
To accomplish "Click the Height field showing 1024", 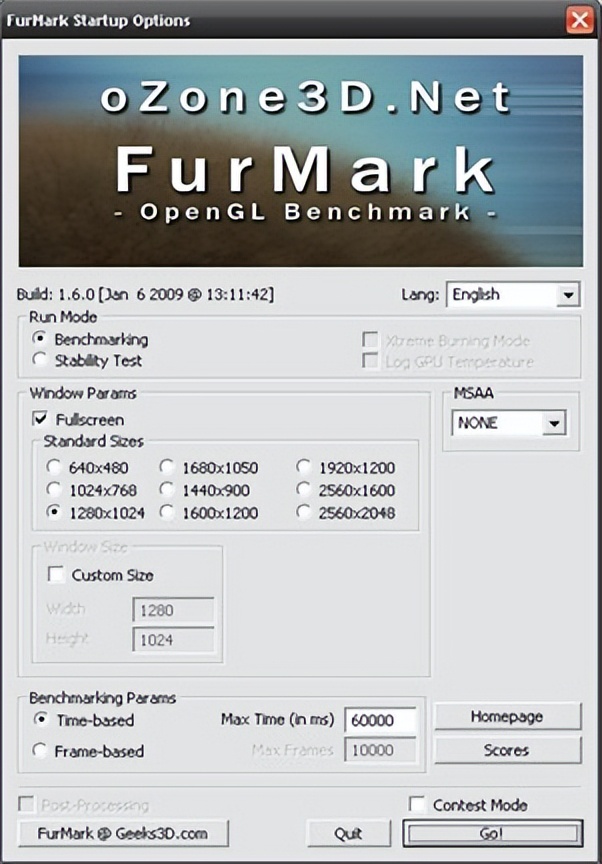I will [x=173, y=640].
